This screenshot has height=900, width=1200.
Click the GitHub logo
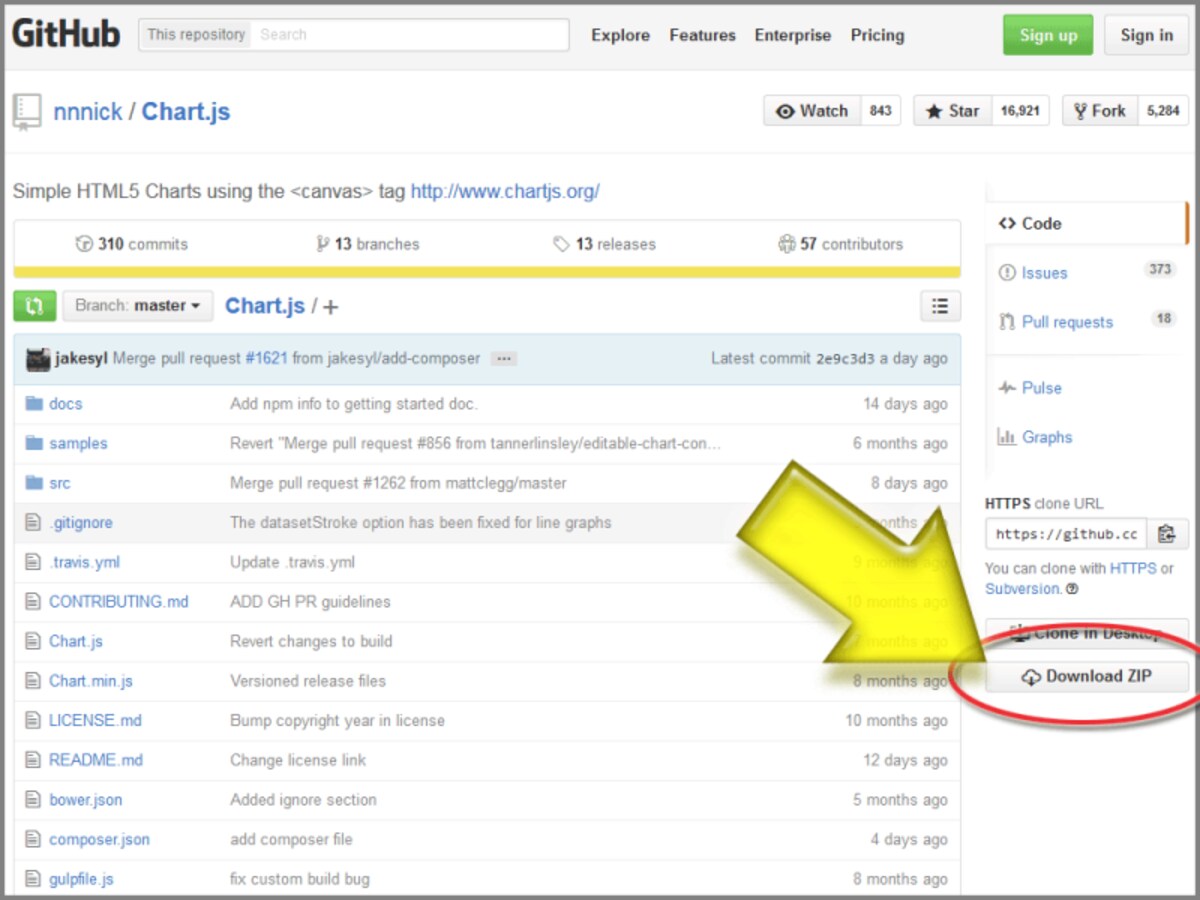pos(66,34)
